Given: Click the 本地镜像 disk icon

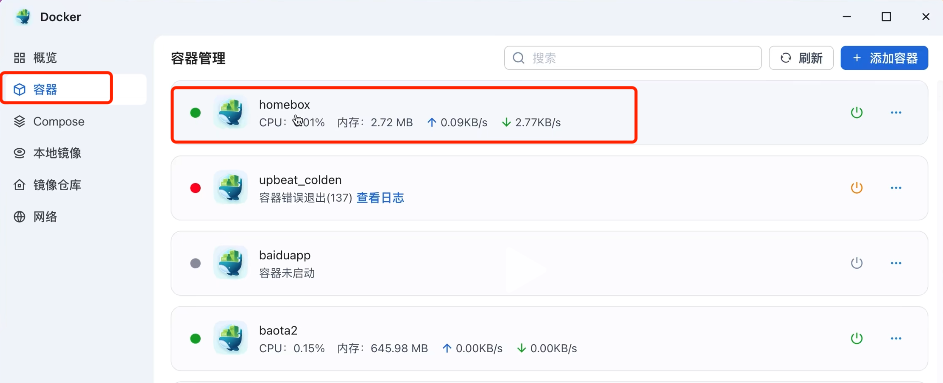Looking at the screenshot, I should pos(19,153).
